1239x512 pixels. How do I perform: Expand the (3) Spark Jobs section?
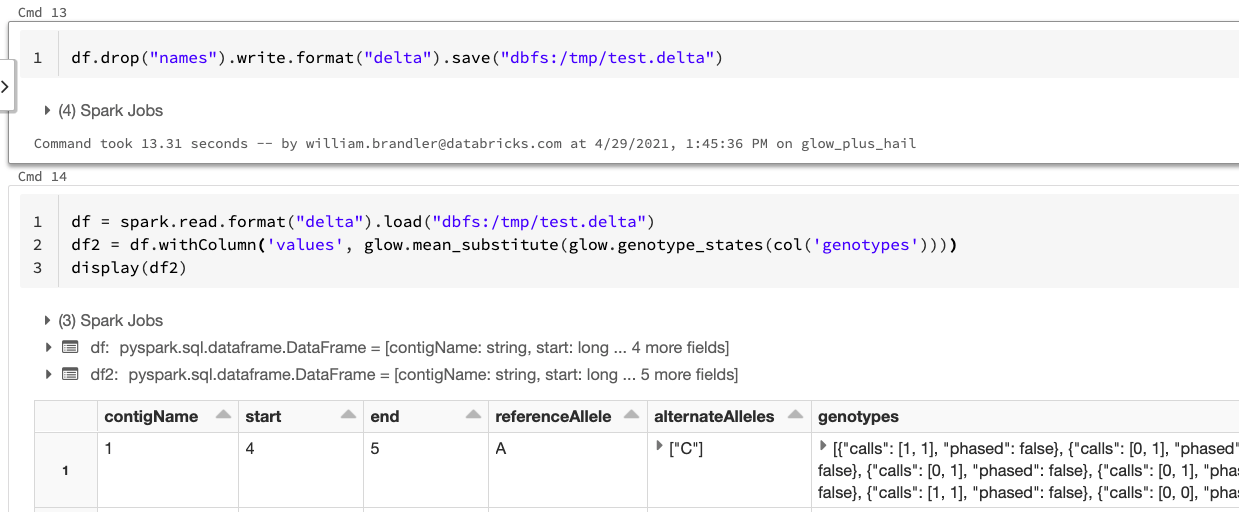pos(47,321)
